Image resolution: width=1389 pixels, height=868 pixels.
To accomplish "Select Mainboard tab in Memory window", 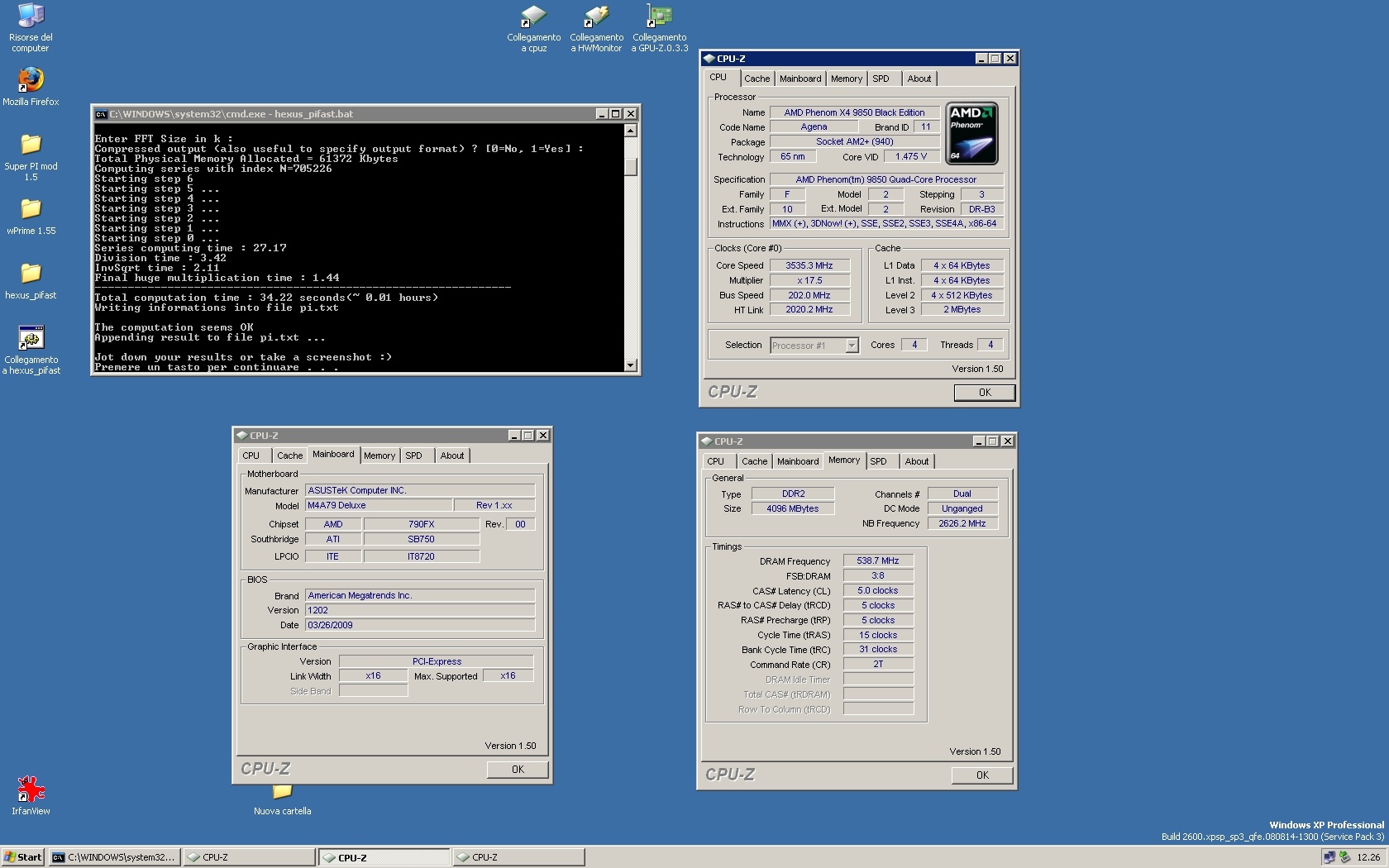I will point(798,461).
